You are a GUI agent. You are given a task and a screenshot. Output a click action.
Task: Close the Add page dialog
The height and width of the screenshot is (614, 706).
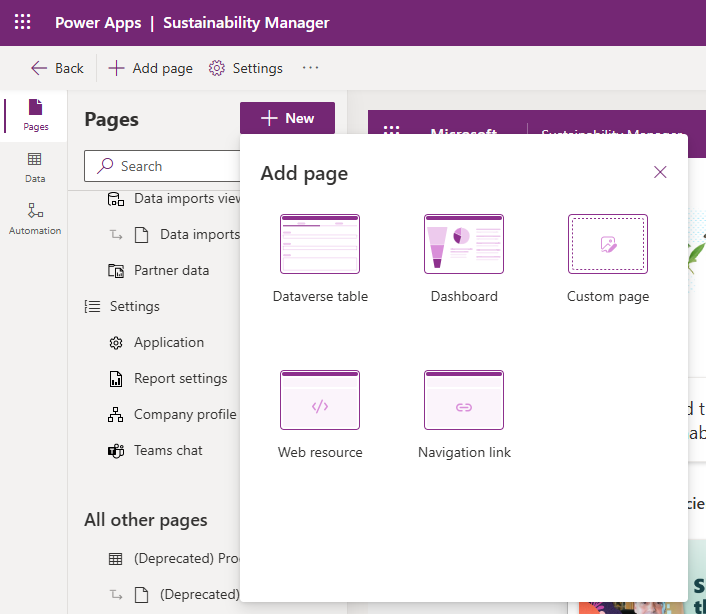660,172
